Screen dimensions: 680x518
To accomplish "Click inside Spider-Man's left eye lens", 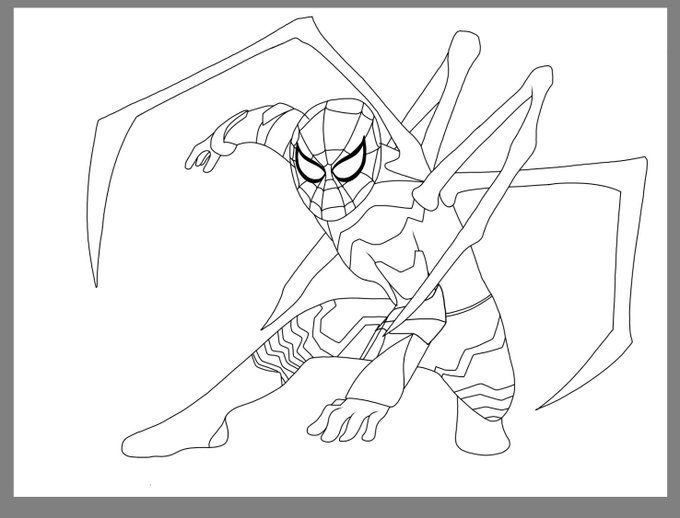I will (x=310, y=166).
